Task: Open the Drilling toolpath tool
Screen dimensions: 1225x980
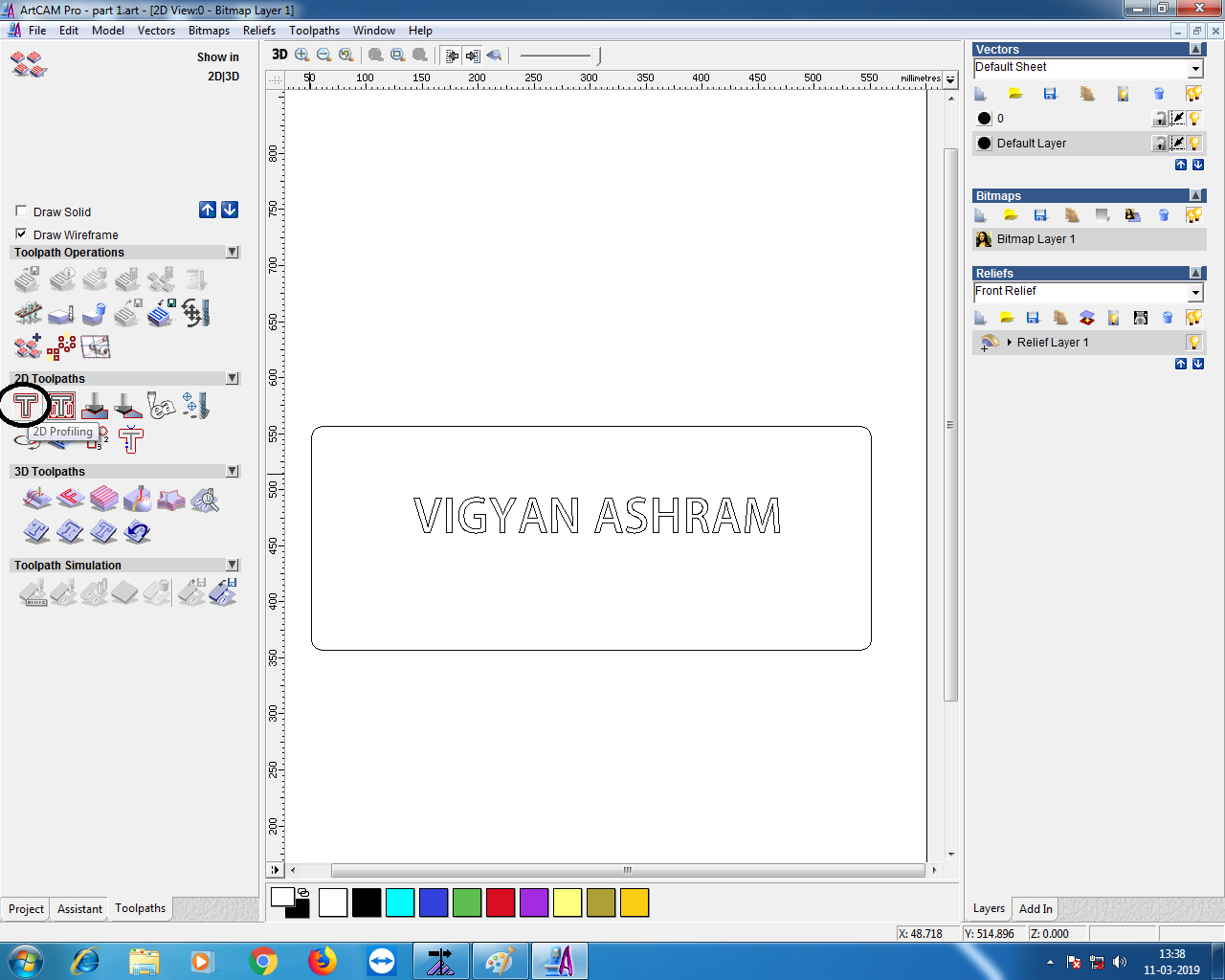Action: click(x=195, y=406)
